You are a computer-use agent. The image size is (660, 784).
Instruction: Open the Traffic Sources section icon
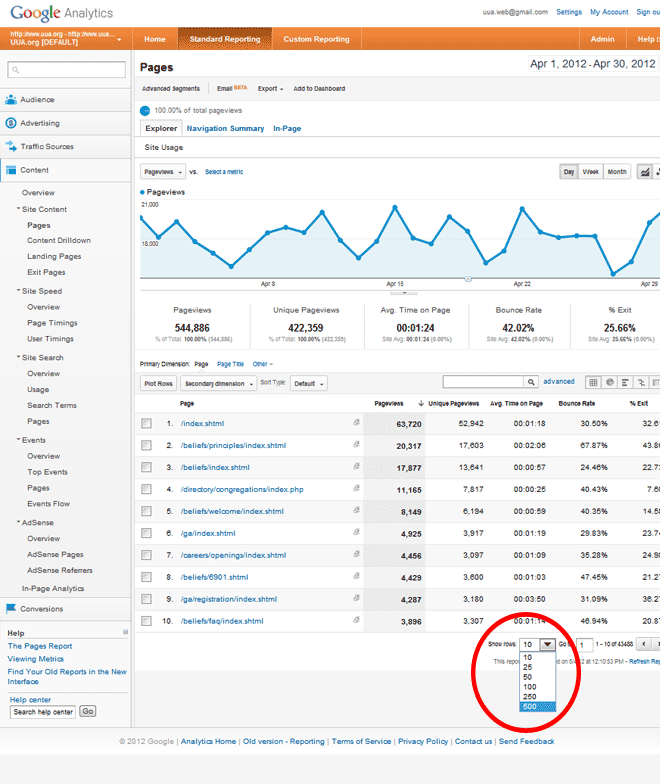click(11, 146)
